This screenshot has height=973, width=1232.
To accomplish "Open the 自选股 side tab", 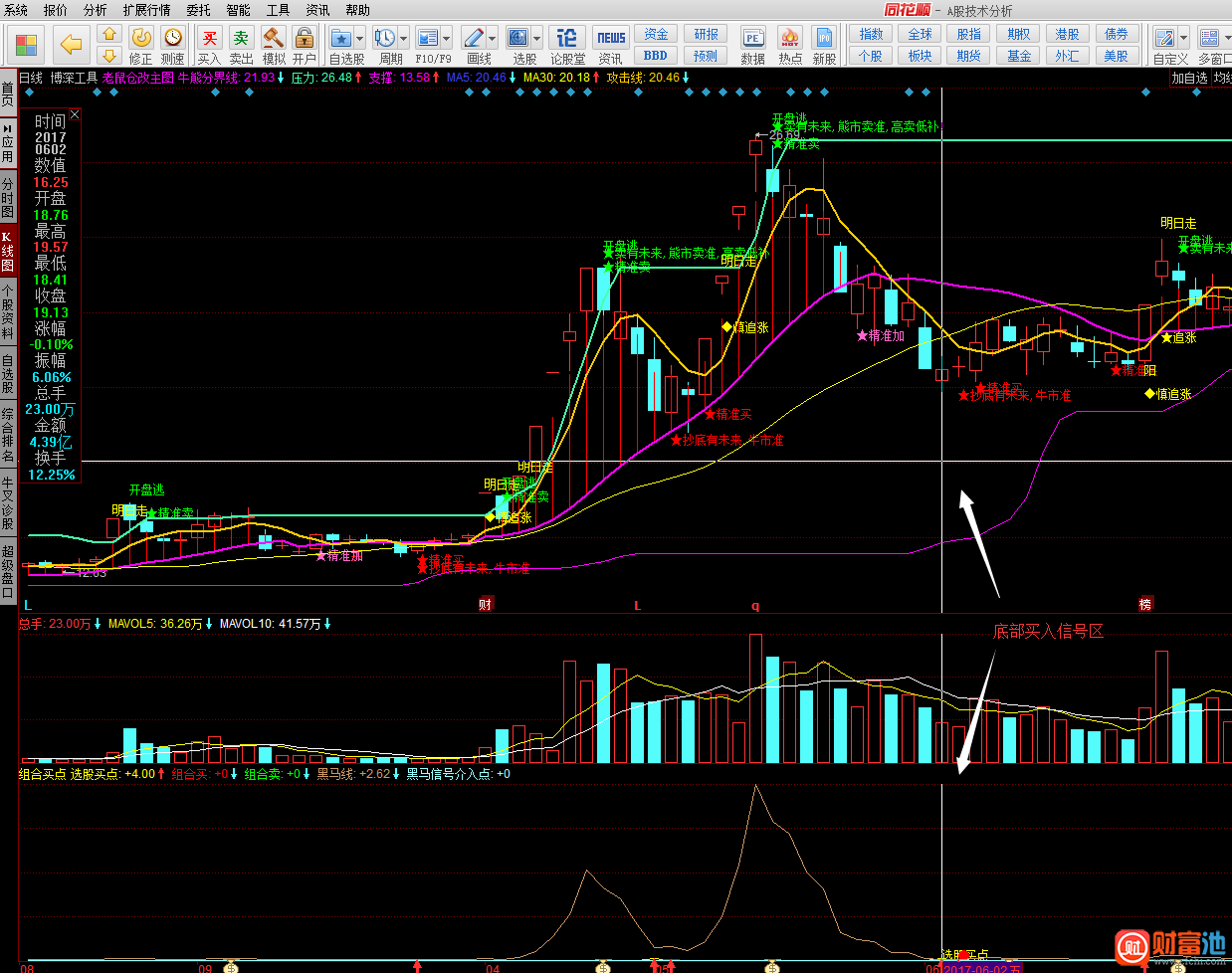I will pyautogui.click(x=8, y=374).
